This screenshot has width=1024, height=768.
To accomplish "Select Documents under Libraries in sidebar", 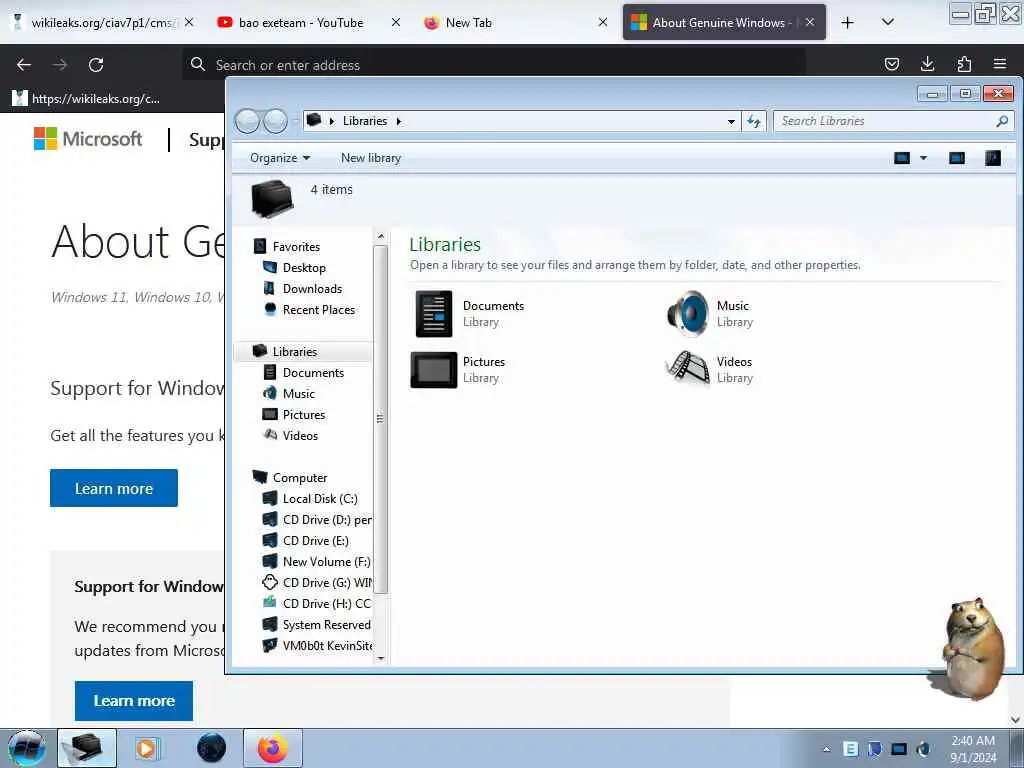I will (x=313, y=372).
